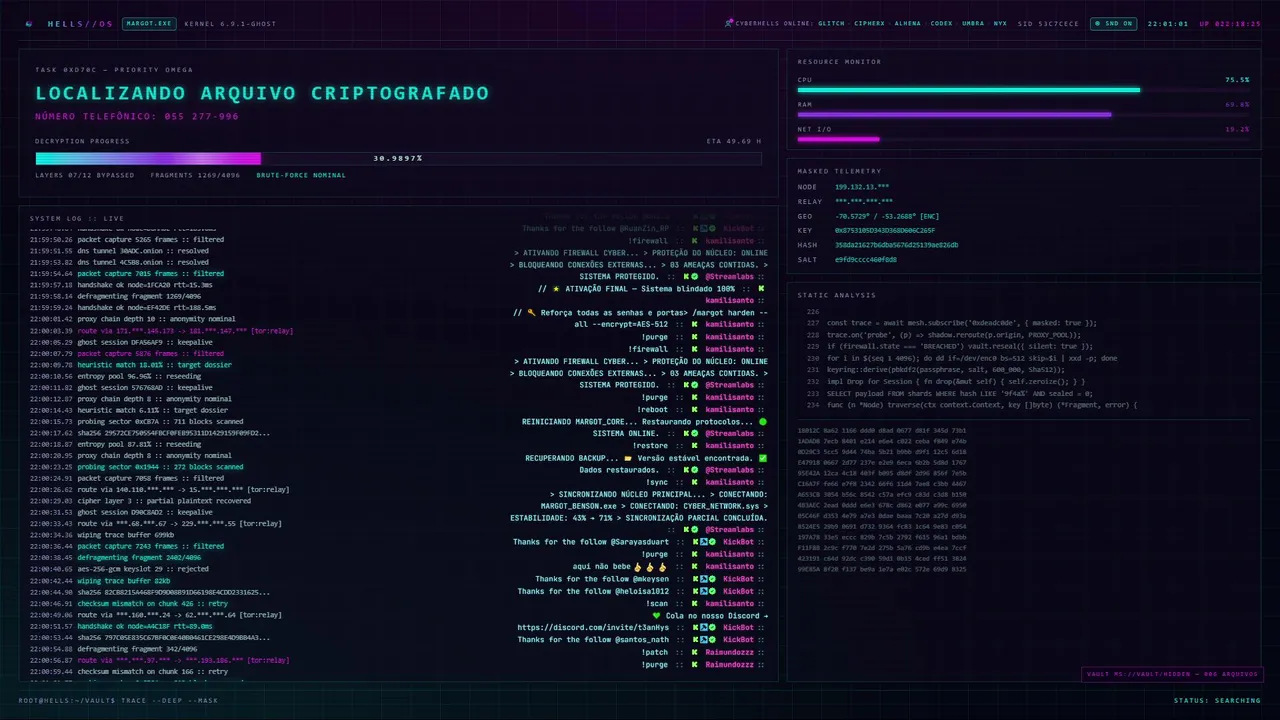Click the SID 53C7CECE session ID
Screen dimensions: 1280x720
pyautogui.click(x=1049, y=23)
